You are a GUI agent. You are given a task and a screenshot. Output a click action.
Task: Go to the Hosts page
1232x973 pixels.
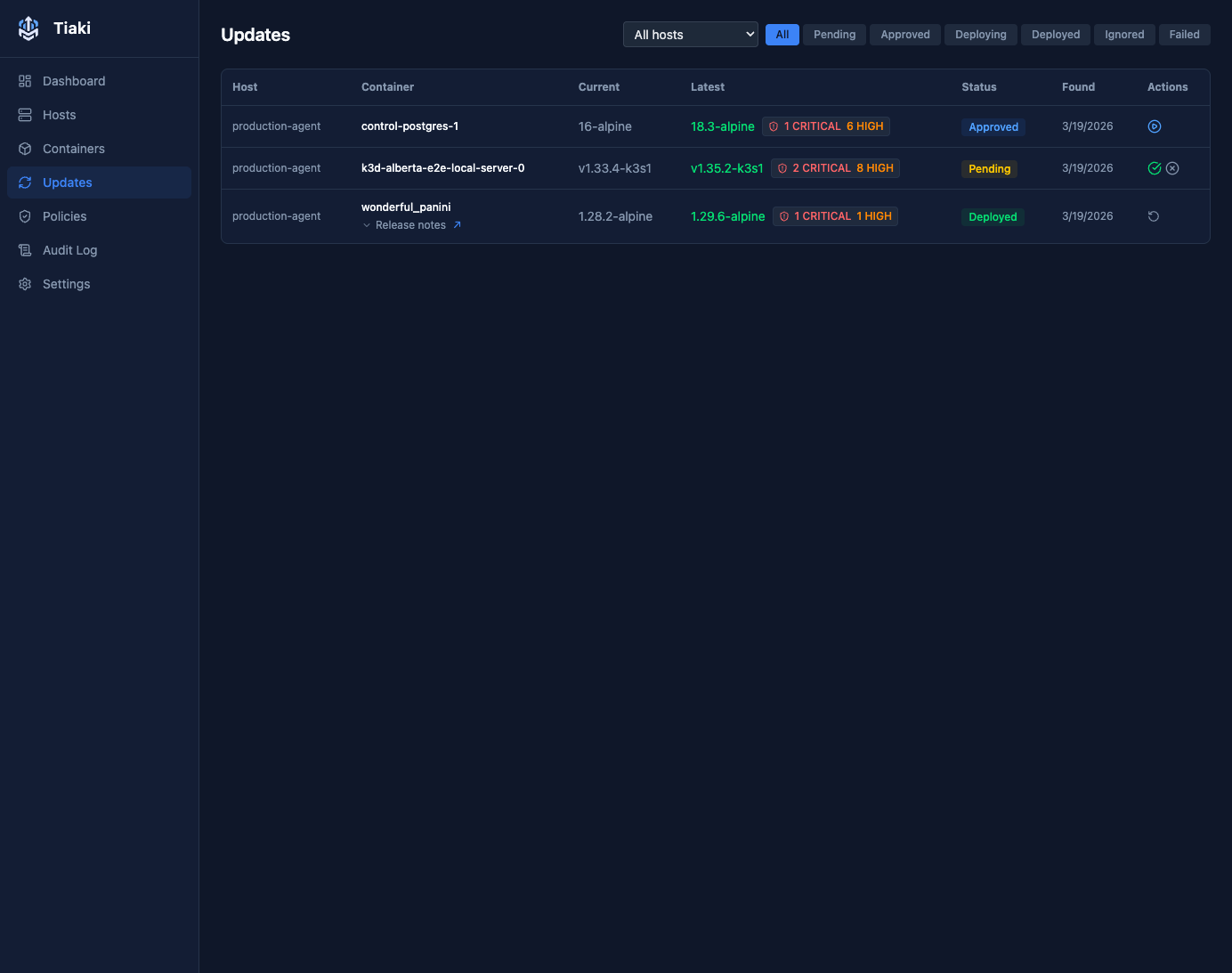tap(99, 115)
